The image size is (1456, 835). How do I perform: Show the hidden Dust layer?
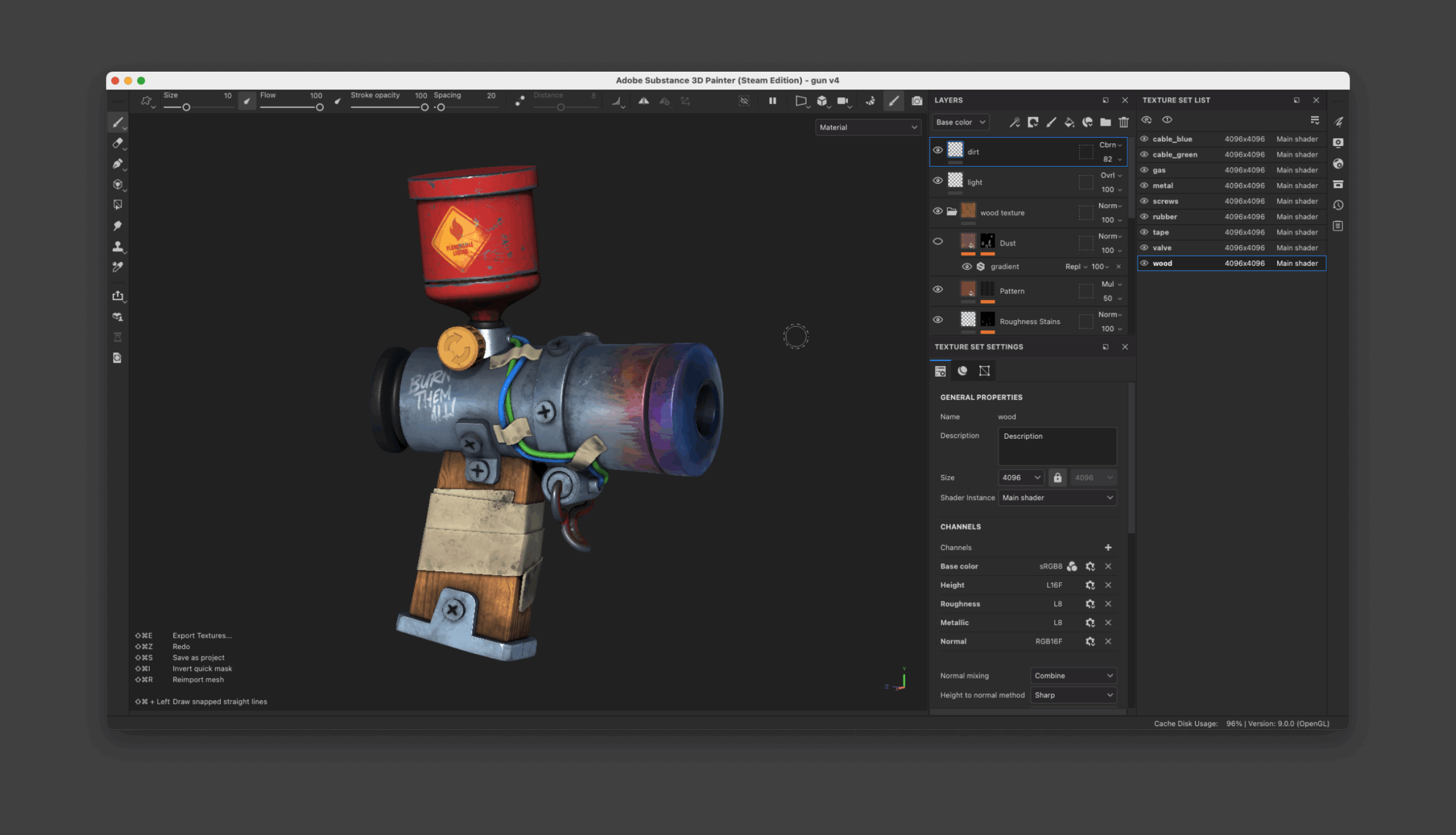pos(937,242)
